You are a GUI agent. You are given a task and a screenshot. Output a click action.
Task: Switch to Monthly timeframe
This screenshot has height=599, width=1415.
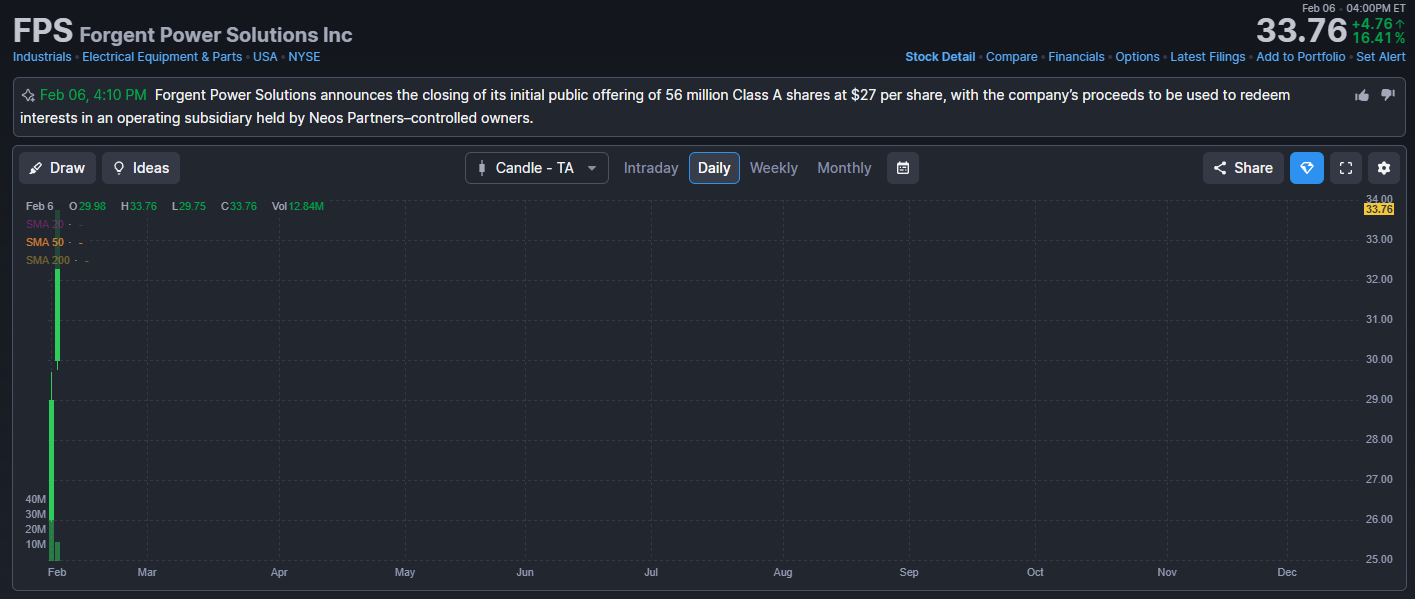tap(844, 168)
